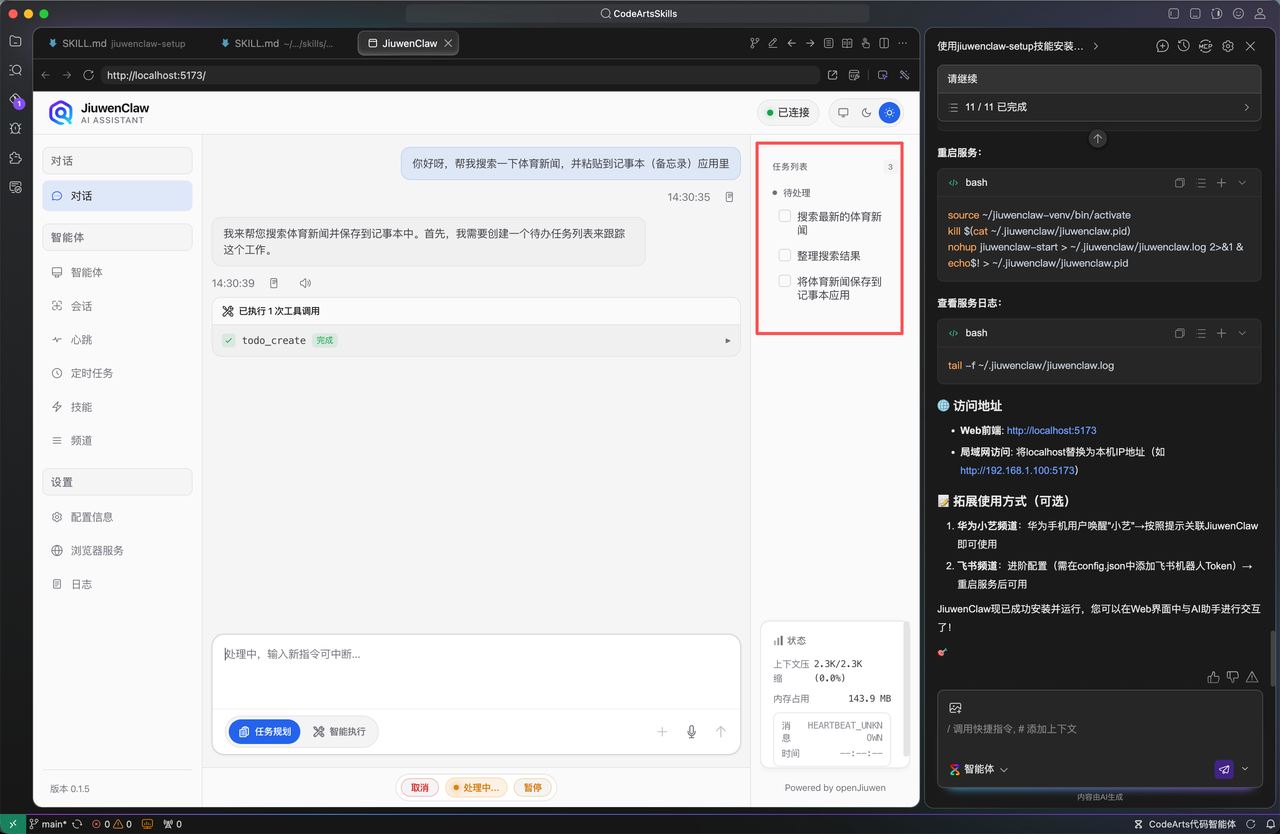Select the 智能执行 mode toggle
This screenshot has width=1280, height=834.
pyautogui.click(x=339, y=732)
